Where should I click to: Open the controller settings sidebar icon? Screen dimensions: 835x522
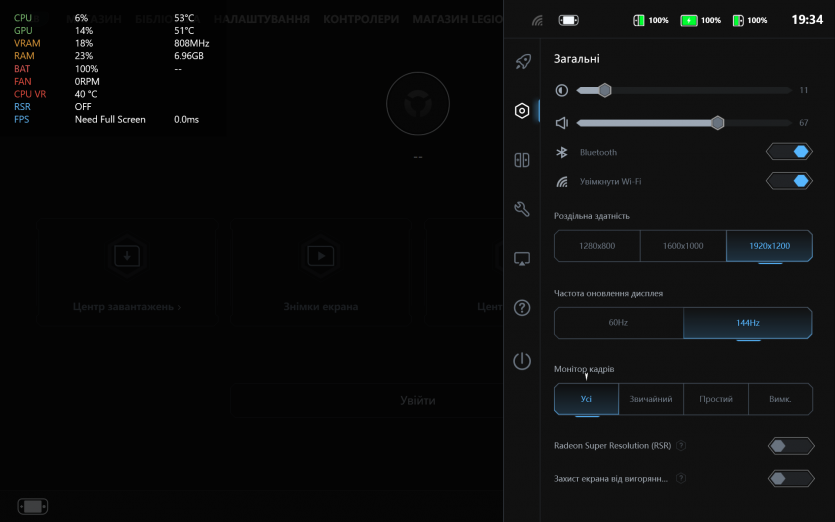522,160
